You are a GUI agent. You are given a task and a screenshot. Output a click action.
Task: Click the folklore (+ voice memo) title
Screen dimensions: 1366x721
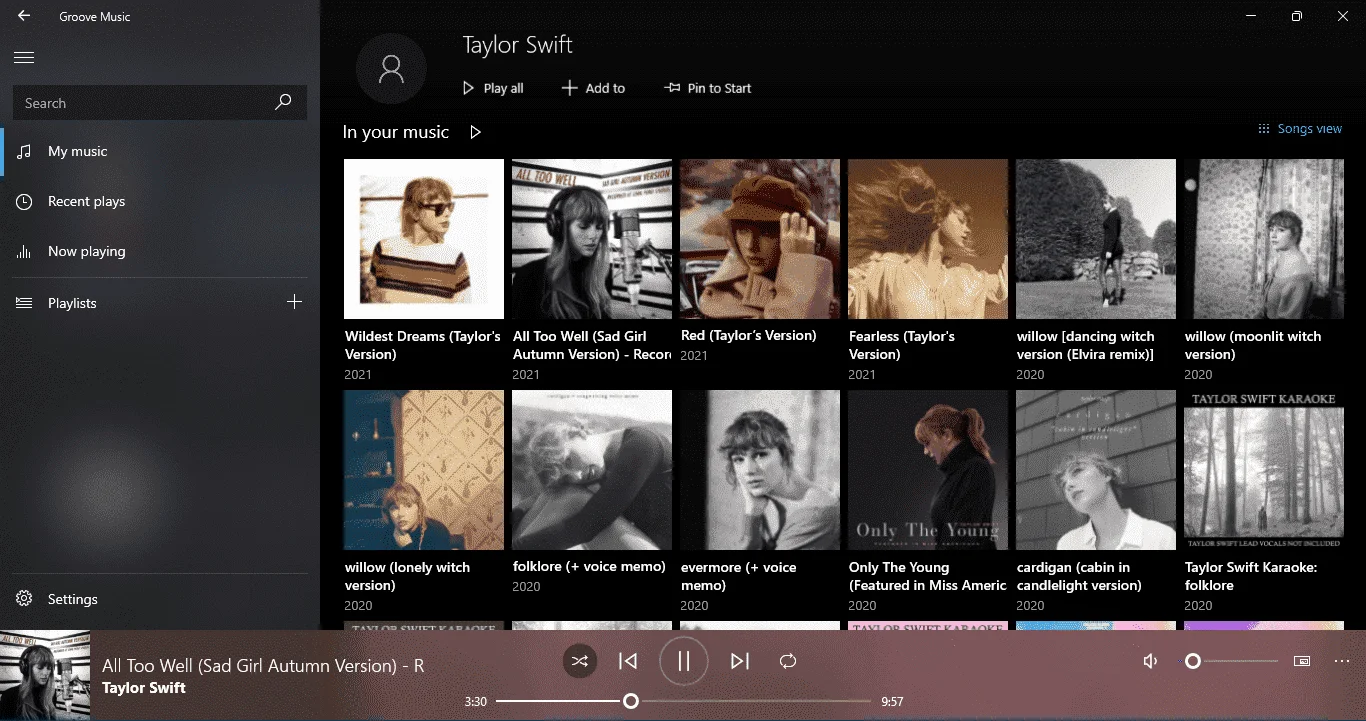[589, 567]
